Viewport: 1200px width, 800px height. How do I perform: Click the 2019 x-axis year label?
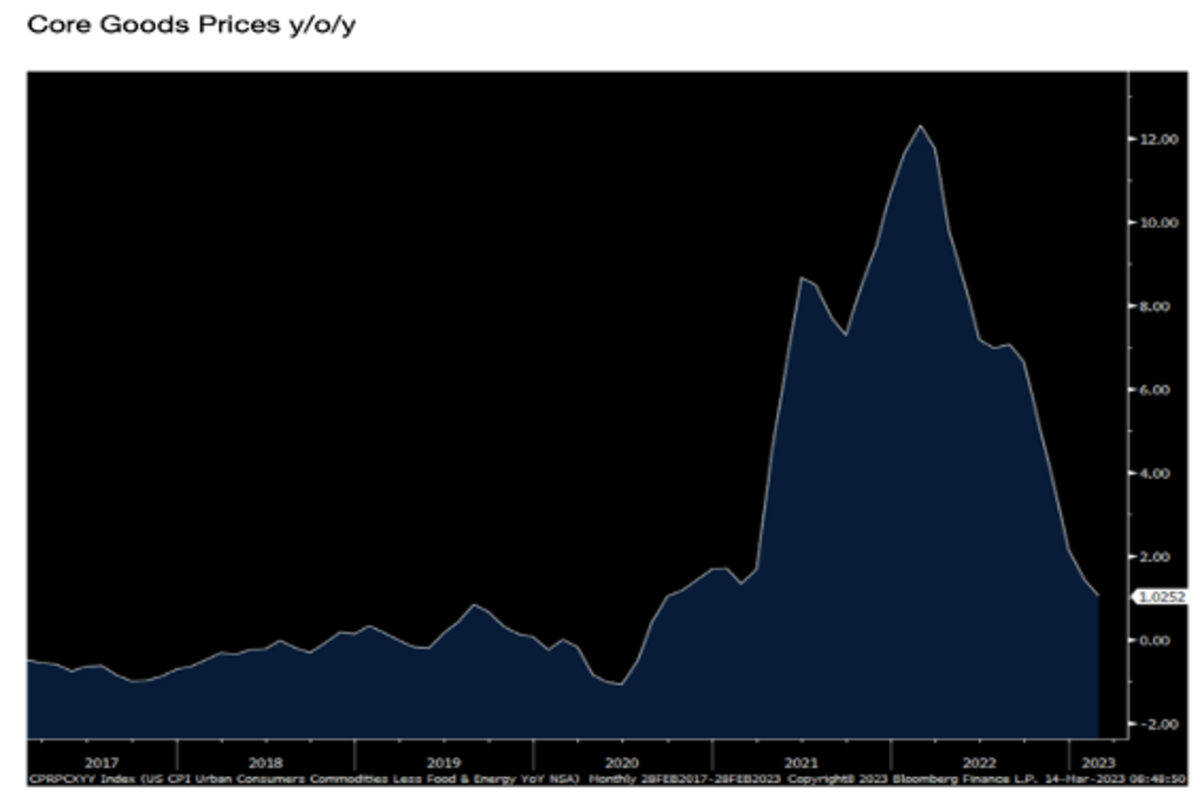444,759
